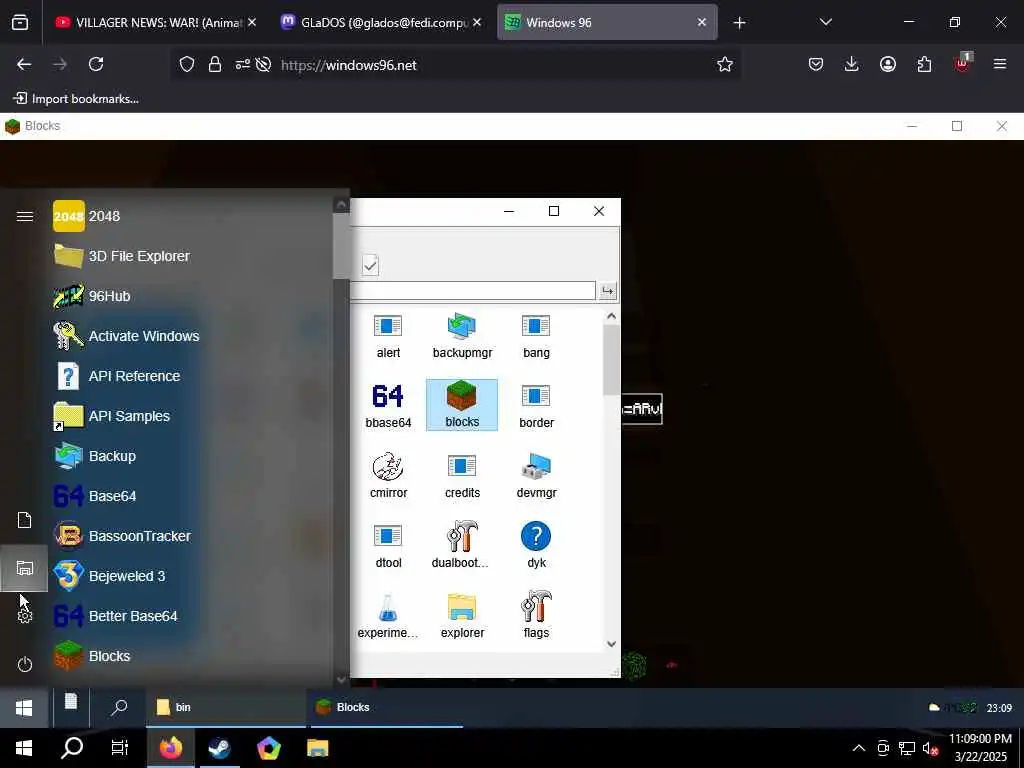Select the credits file icon

point(462,475)
